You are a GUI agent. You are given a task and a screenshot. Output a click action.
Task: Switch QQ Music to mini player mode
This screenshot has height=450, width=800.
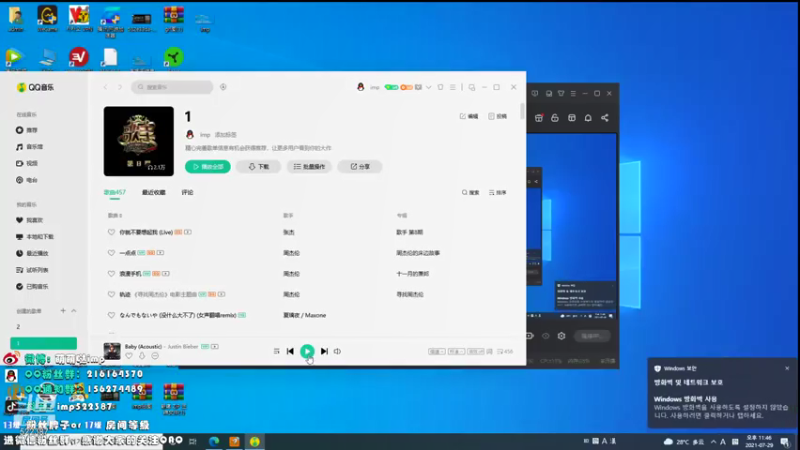pyautogui.click(x=472, y=87)
